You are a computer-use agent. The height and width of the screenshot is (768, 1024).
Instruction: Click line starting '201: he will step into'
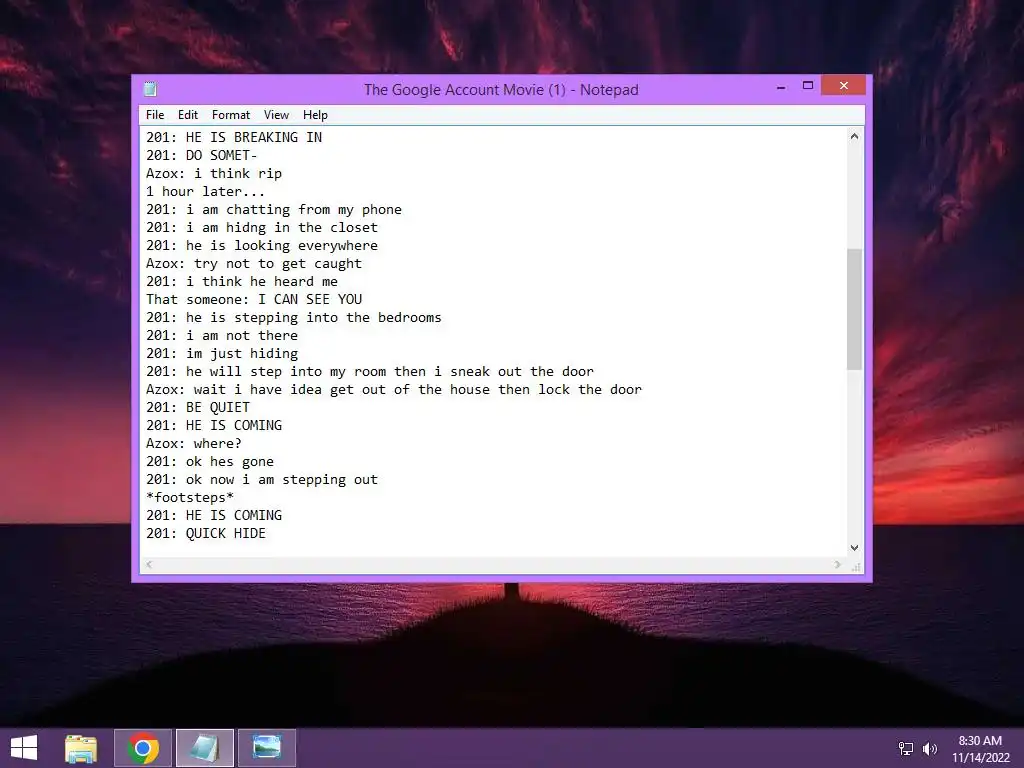370,372
